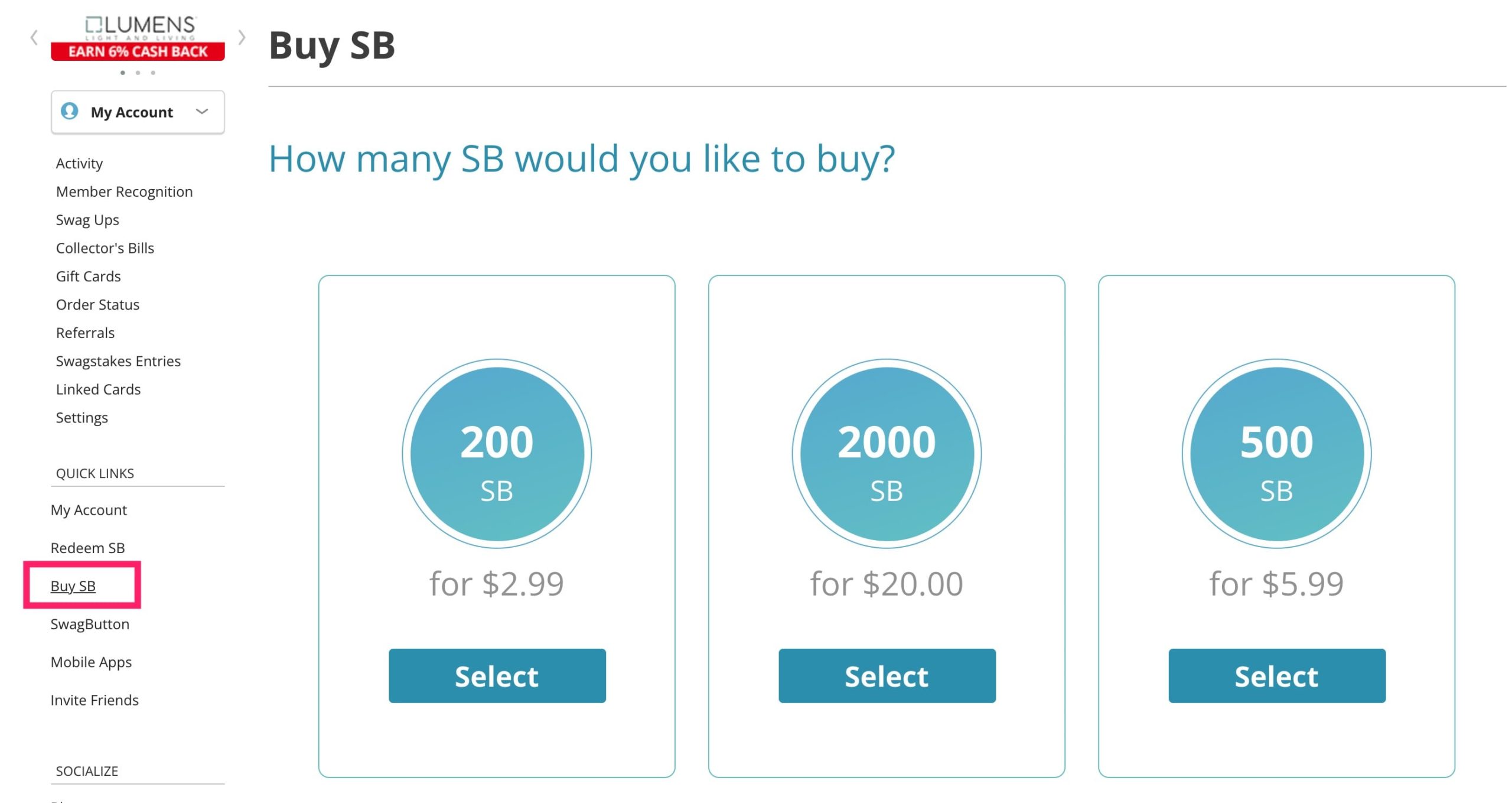Select 500 SB for $5.99
Image resolution: width=1512 pixels, height=803 pixels.
[1276, 676]
